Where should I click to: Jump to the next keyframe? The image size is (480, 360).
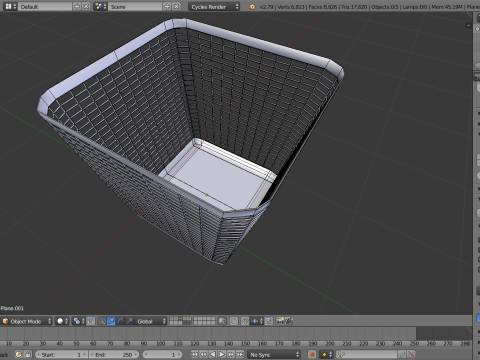231,354
